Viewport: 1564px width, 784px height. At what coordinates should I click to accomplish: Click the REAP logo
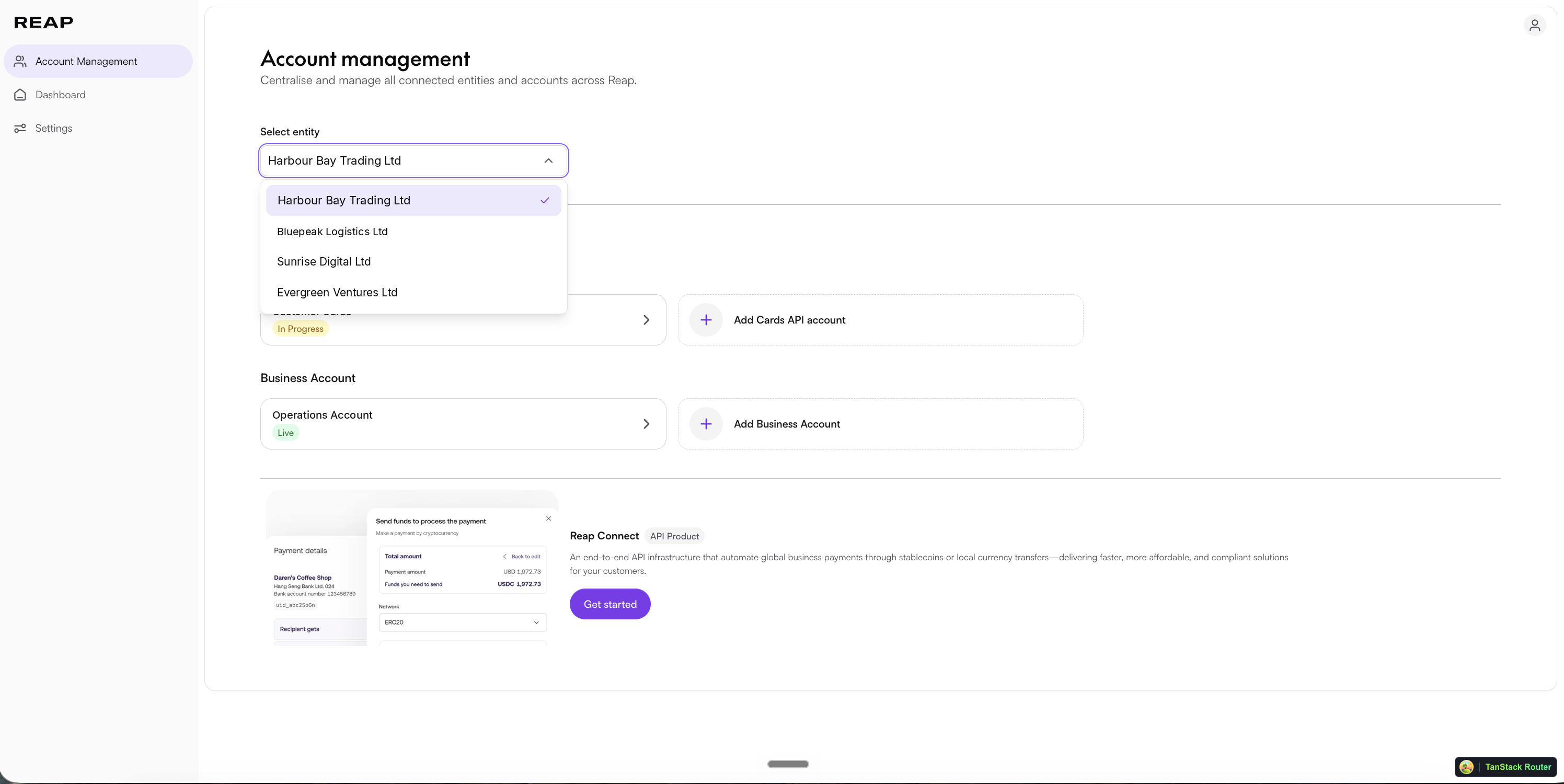pos(43,22)
